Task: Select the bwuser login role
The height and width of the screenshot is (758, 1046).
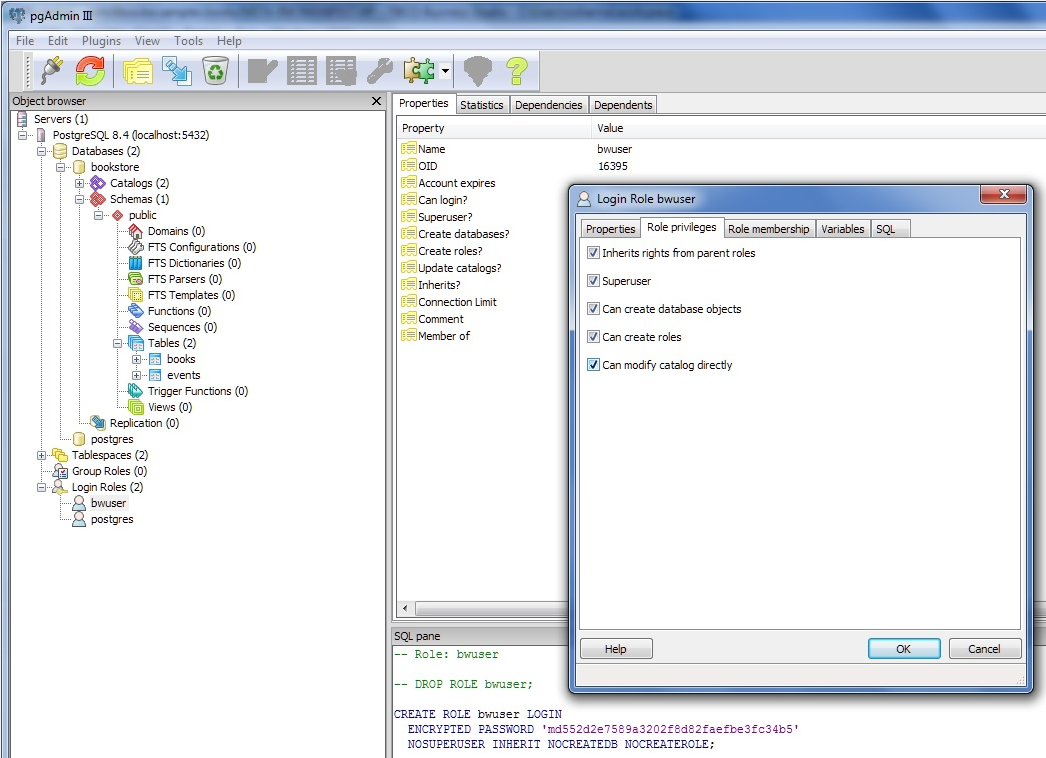Action: tap(108, 503)
